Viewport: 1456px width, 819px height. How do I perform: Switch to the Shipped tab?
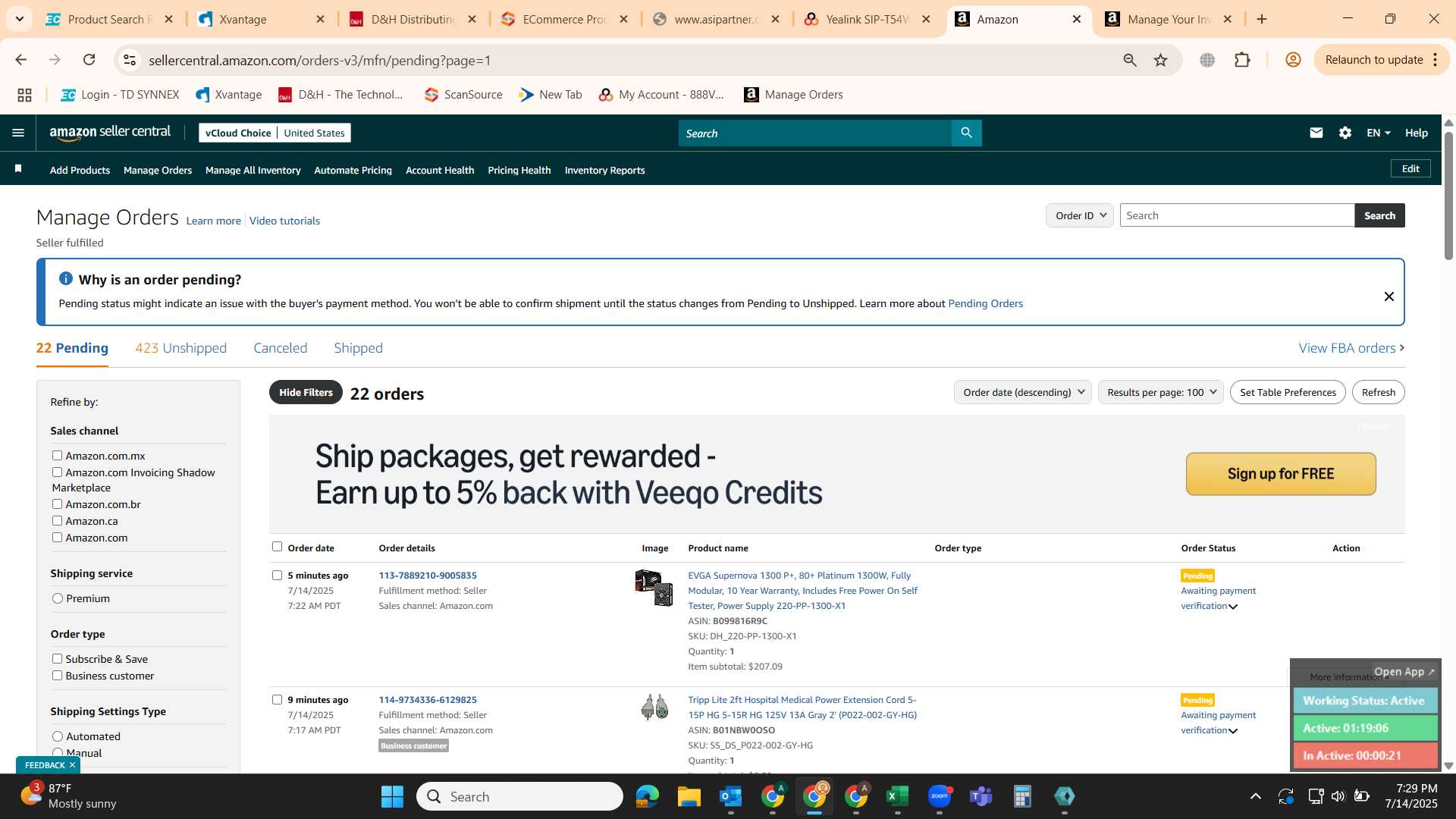point(358,348)
